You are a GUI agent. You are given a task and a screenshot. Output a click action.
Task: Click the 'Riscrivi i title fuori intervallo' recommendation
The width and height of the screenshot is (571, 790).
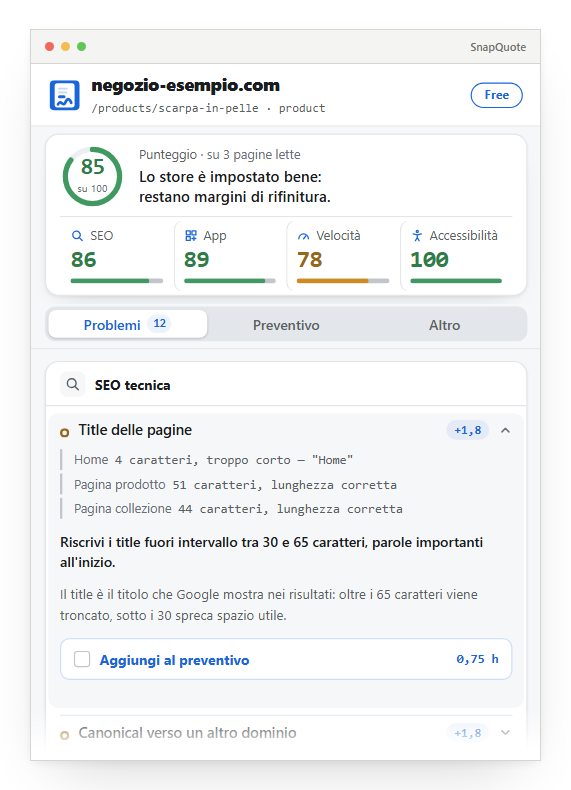tap(272, 552)
